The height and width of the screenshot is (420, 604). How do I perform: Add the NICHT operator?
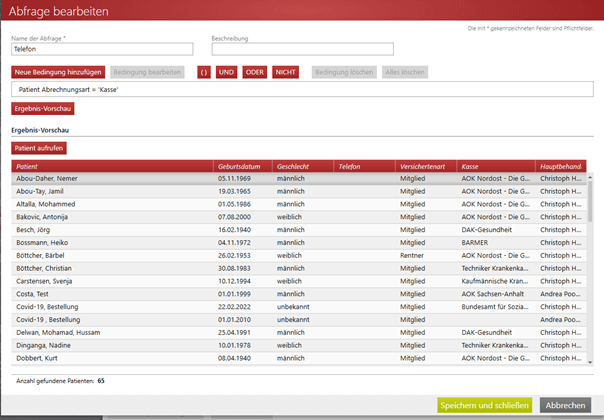(286, 72)
